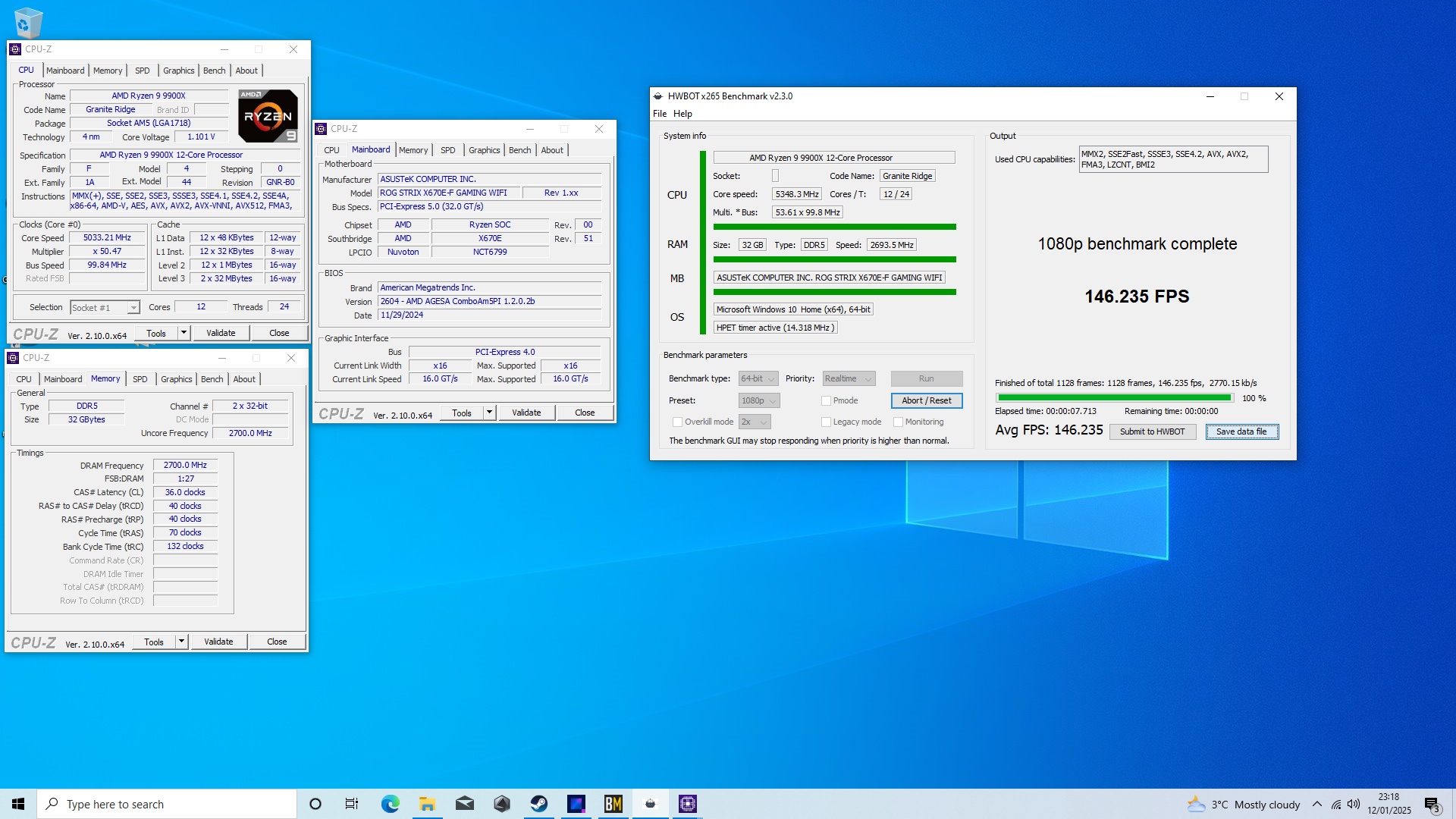Click the BM benchmark taskbar icon
This screenshot has height=819, width=1456.
(613, 804)
